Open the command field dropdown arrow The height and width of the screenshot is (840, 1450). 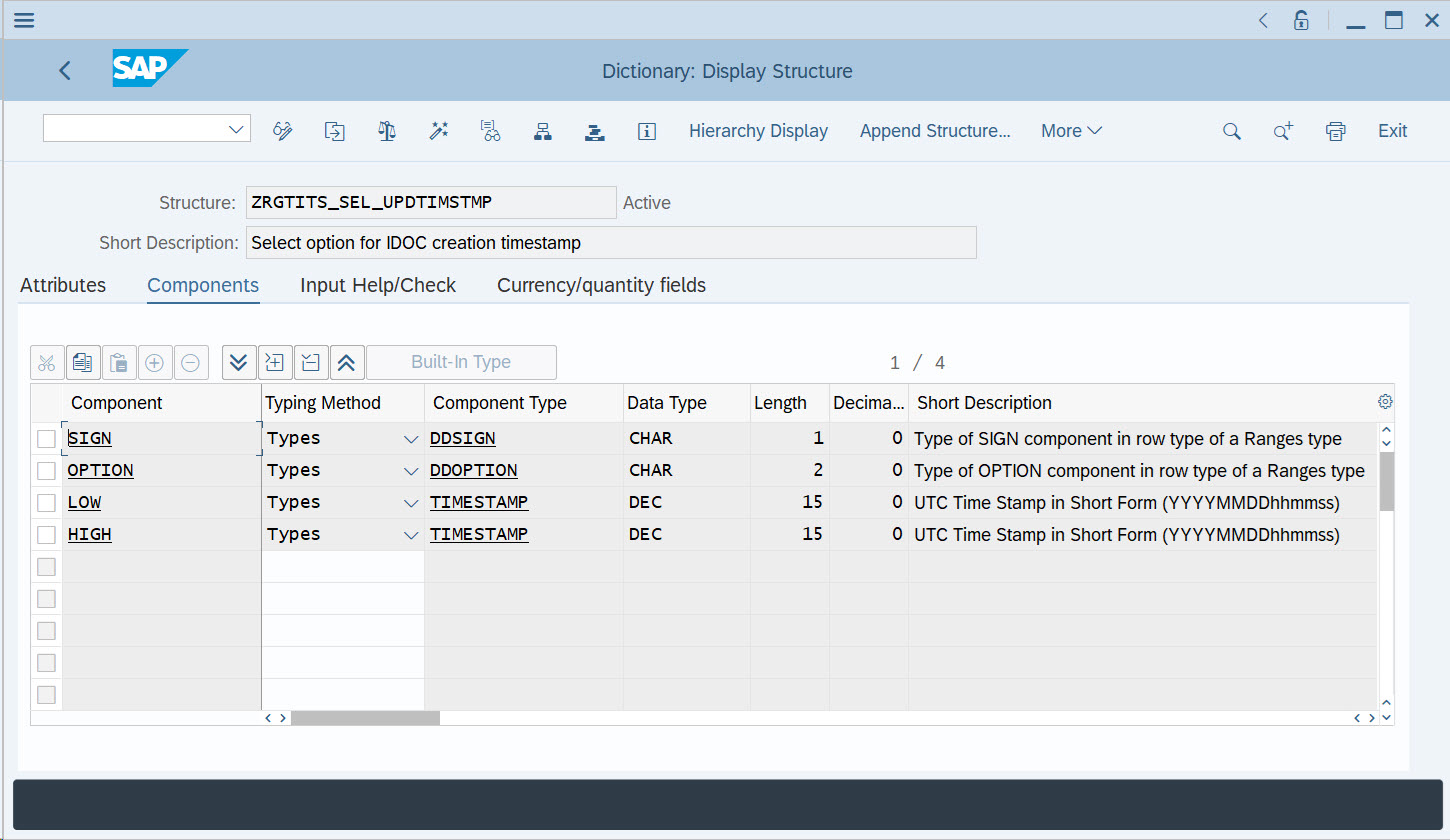pos(237,129)
